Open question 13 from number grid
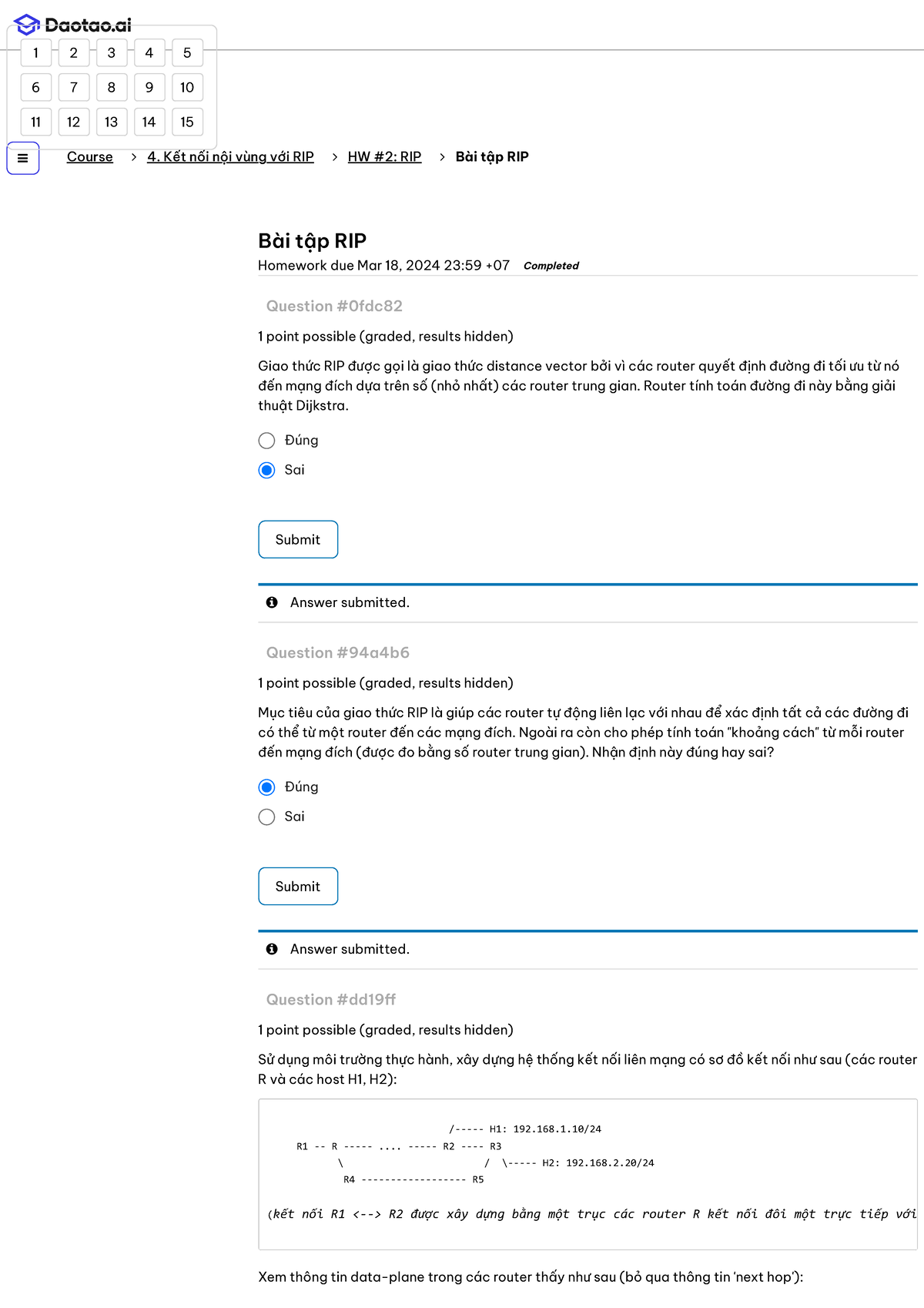Image resolution: width=924 pixels, height=1308 pixels. pyautogui.click(x=112, y=122)
